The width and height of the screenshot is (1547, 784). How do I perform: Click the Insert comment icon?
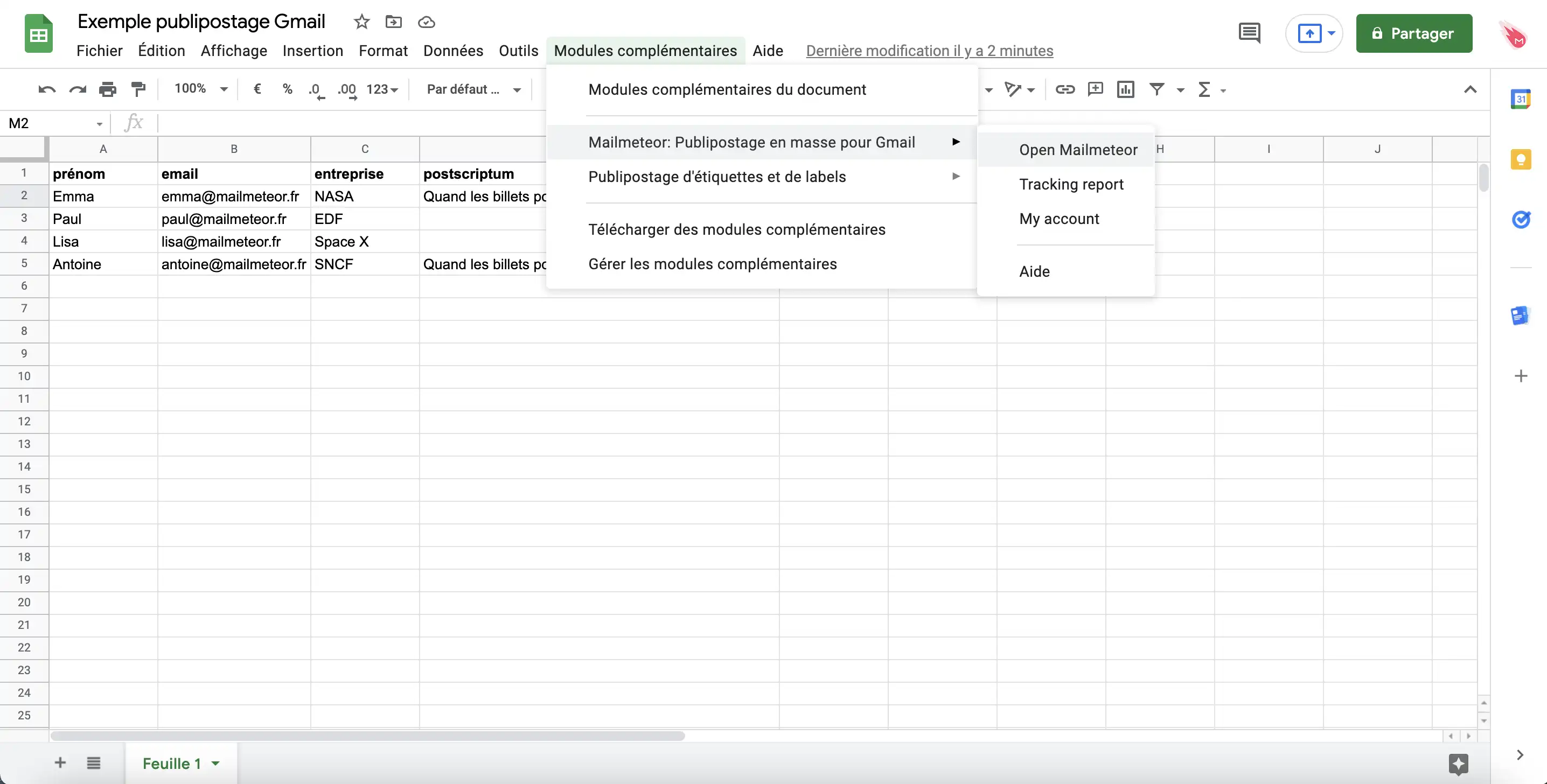(x=1096, y=89)
